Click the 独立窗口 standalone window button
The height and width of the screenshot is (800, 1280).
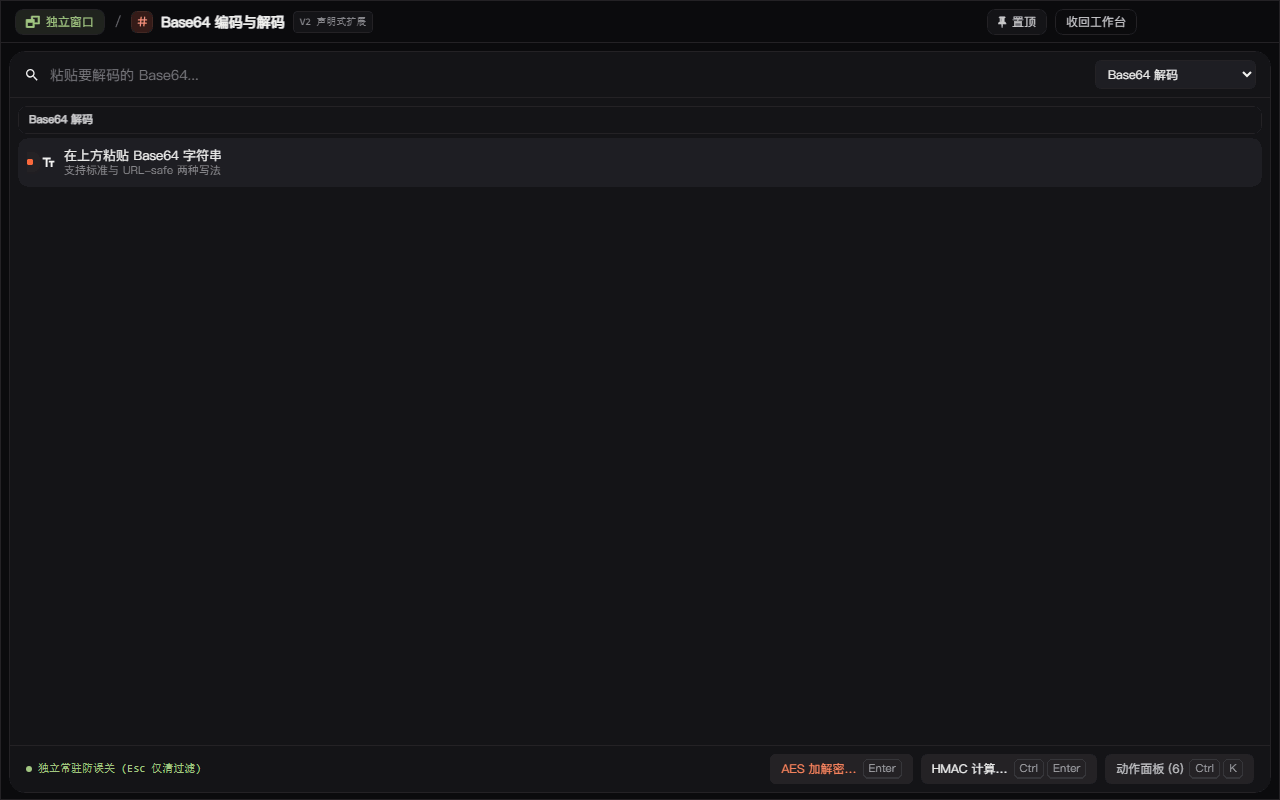pyautogui.click(x=60, y=22)
